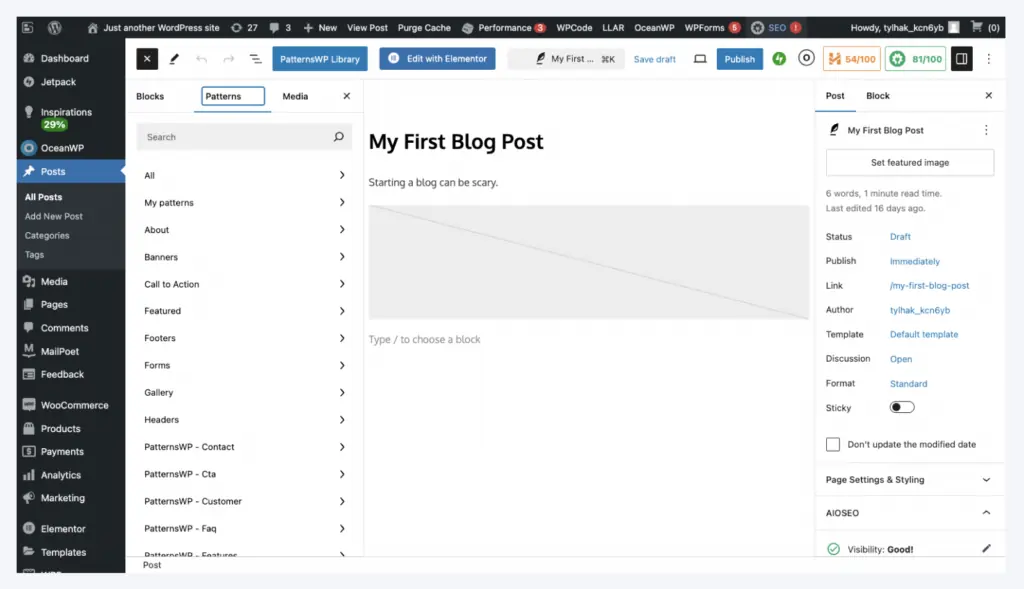Image resolution: width=1024 pixels, height=589 pixels.
Task: Click the green Jetpack lightning icon
Action: coord(779,59)
